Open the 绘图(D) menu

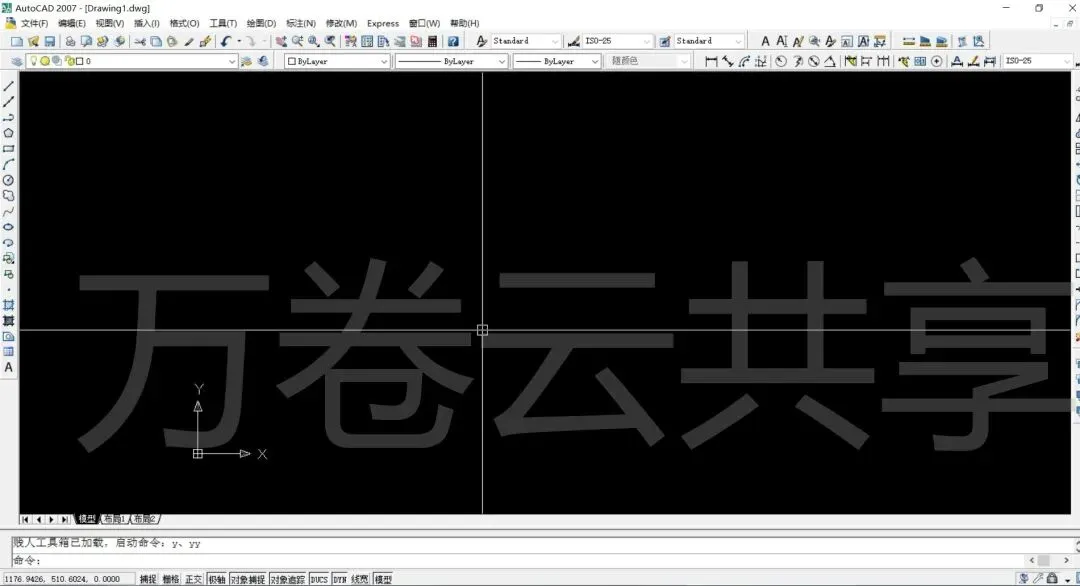click(x=261, y=23)
